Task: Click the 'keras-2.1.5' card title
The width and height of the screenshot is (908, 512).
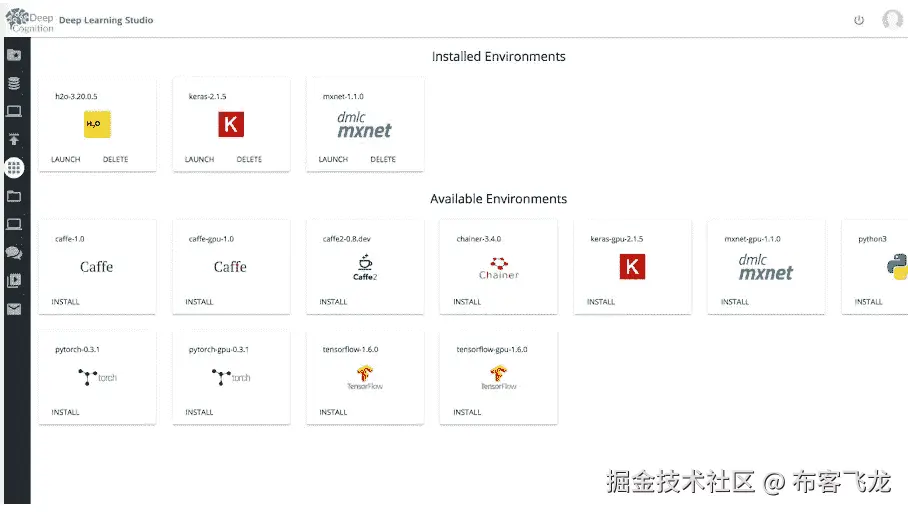Action: point(207,97)
